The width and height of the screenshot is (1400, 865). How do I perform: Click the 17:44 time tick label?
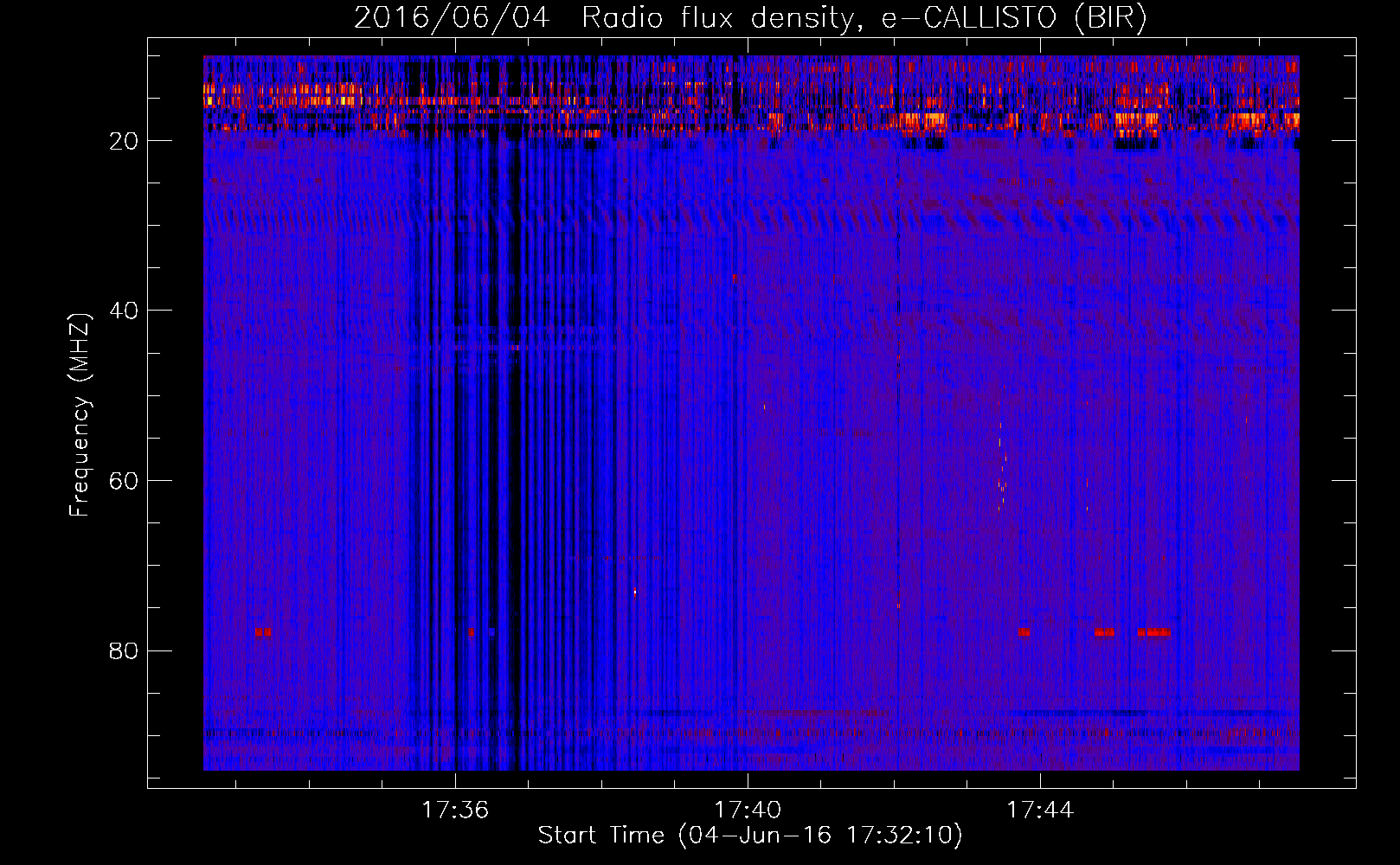tap(1040, 811)
